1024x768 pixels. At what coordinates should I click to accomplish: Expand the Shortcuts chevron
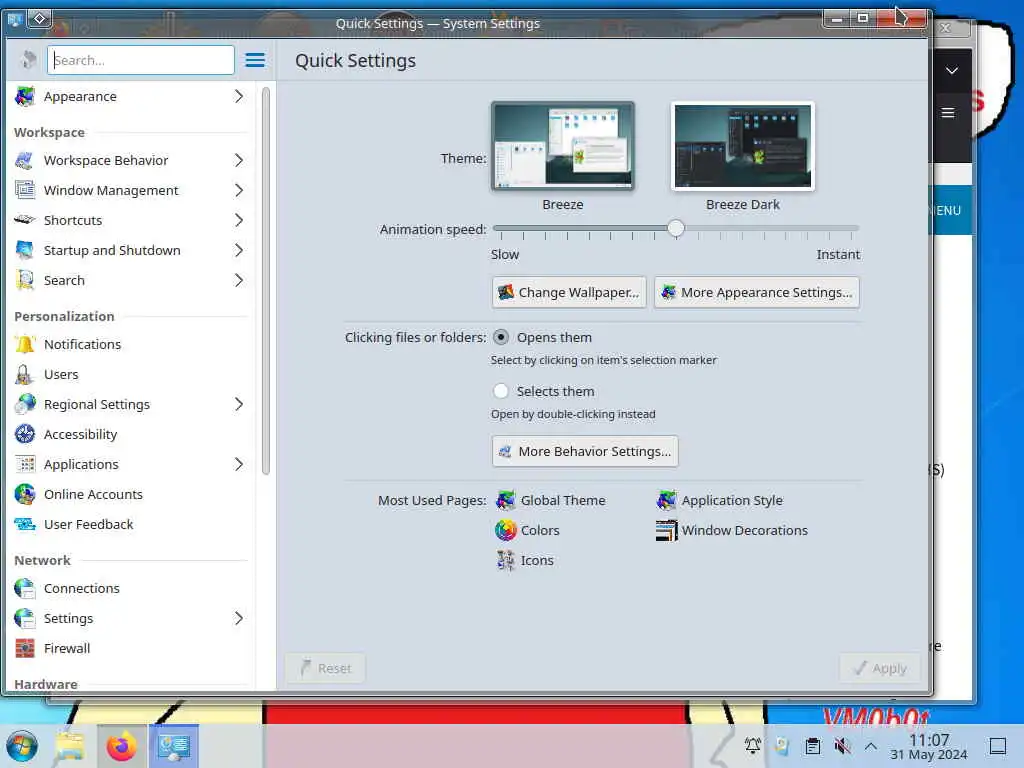pyautogui.click(x=239, y=220)
